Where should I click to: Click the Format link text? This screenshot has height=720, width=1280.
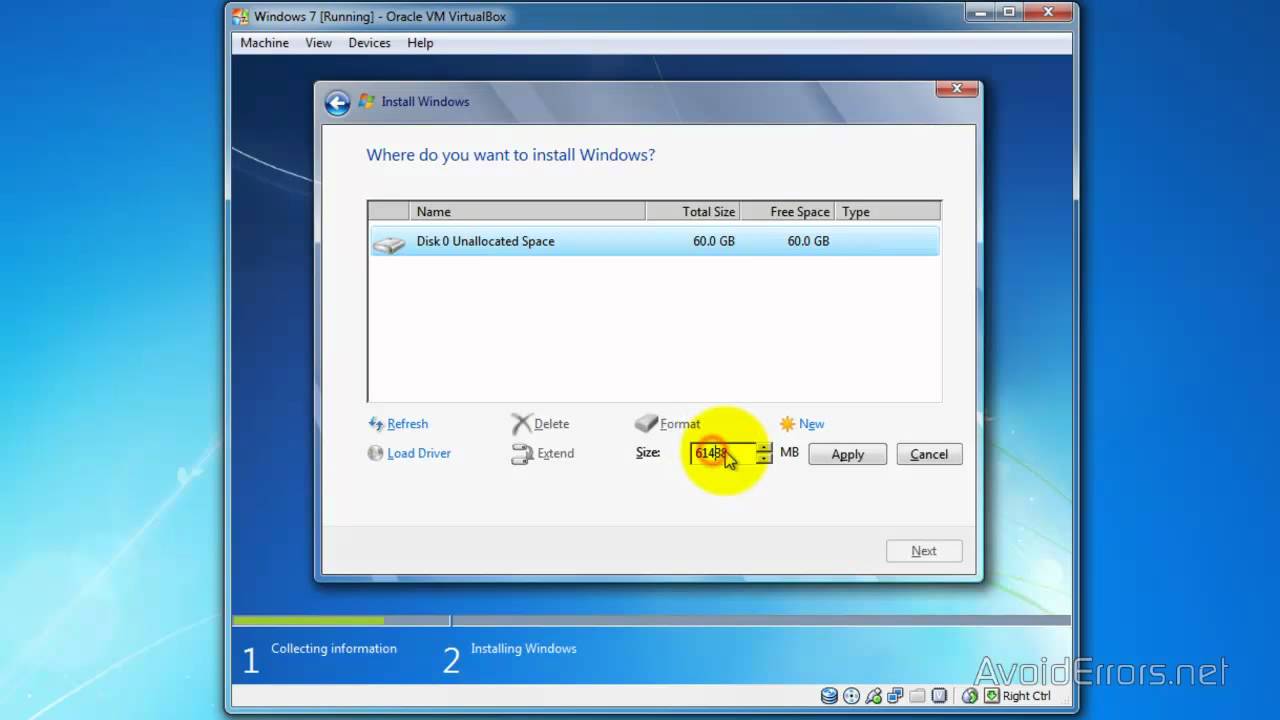coord(680,424)
